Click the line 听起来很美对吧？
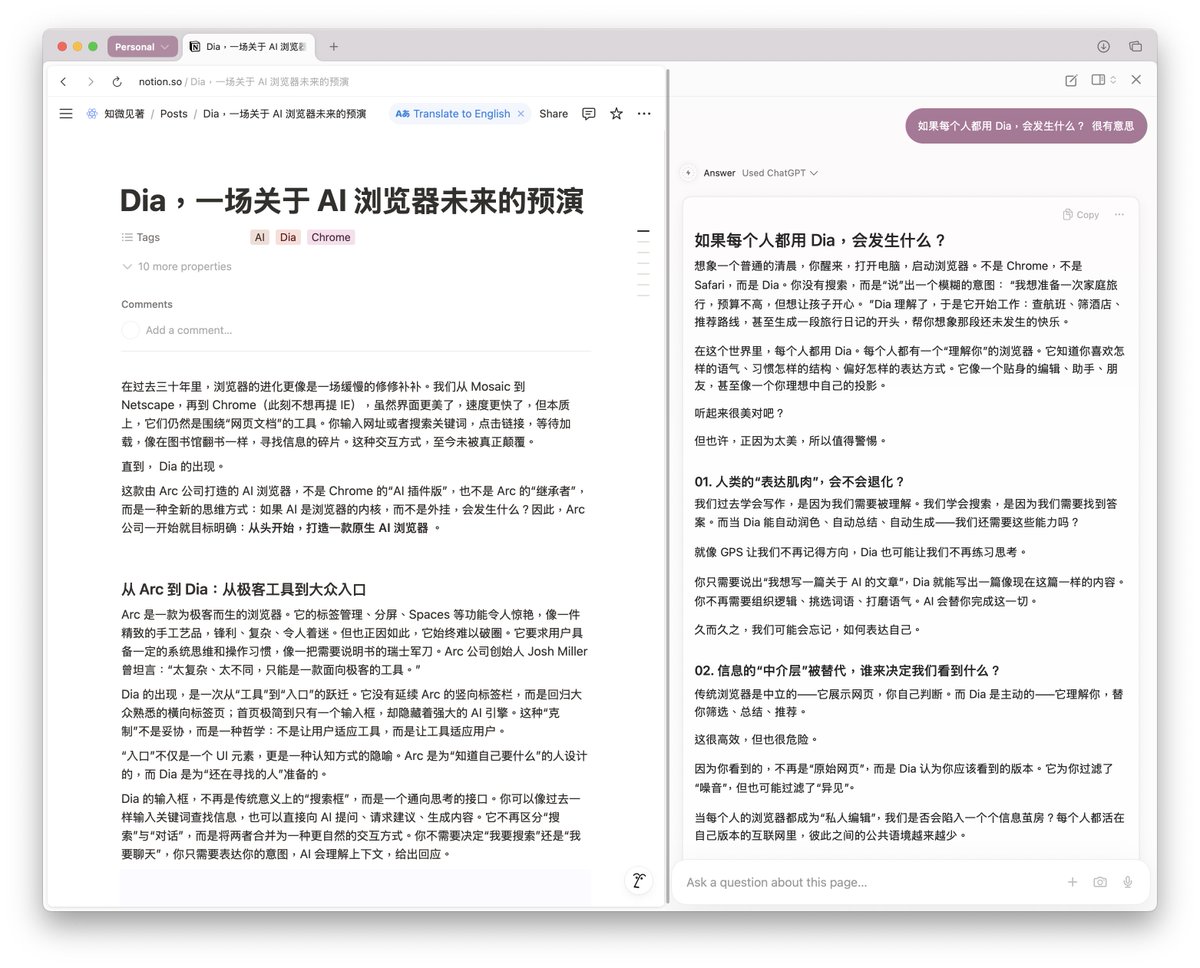Viewport: 1200px width, 968px height. pos(740,413)
